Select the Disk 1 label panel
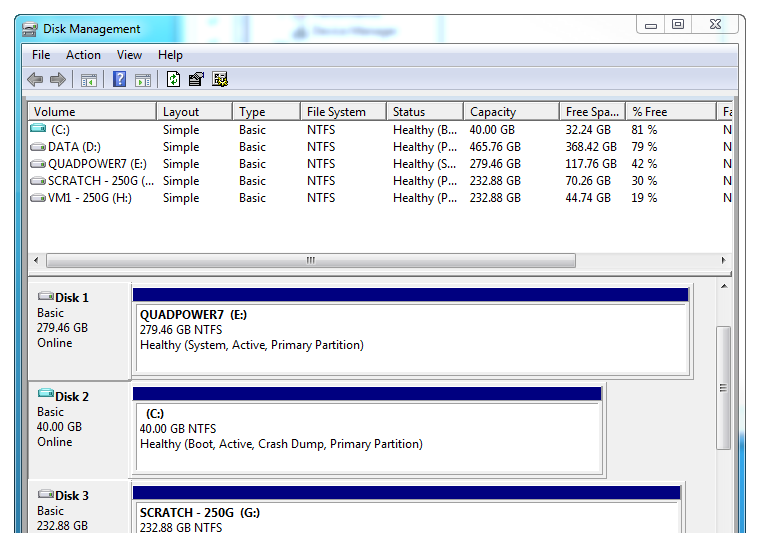The height and width of the screenshot is (533, 764). [x=79, y=331]
